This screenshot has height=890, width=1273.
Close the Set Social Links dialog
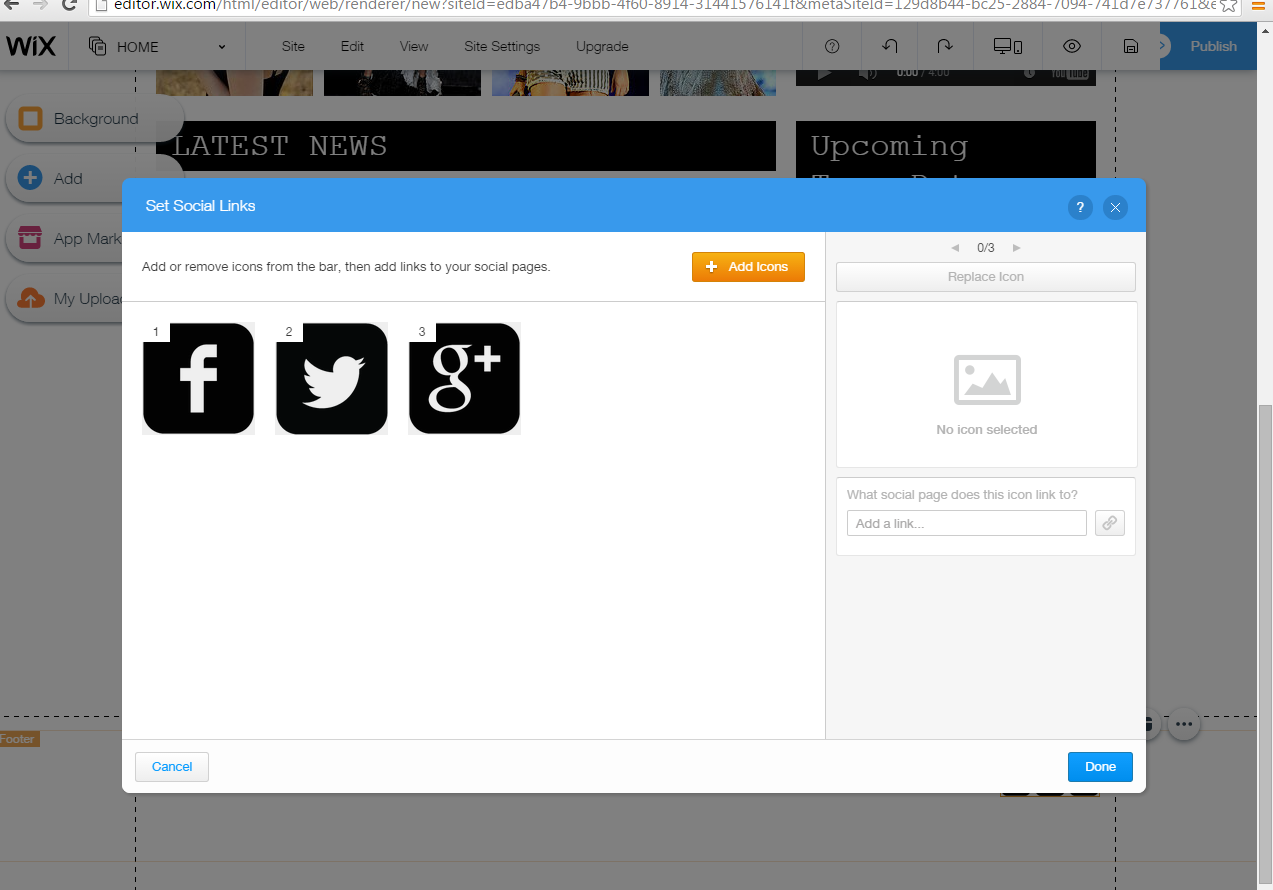(x=1115, y=207)
